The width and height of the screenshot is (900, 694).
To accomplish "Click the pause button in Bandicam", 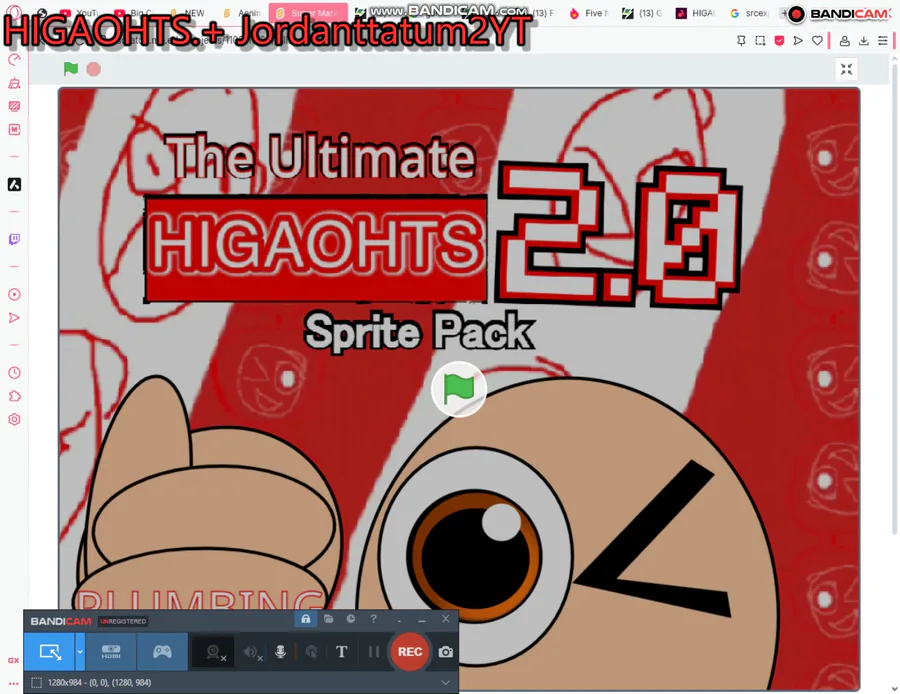I will [x=374, y=652].
